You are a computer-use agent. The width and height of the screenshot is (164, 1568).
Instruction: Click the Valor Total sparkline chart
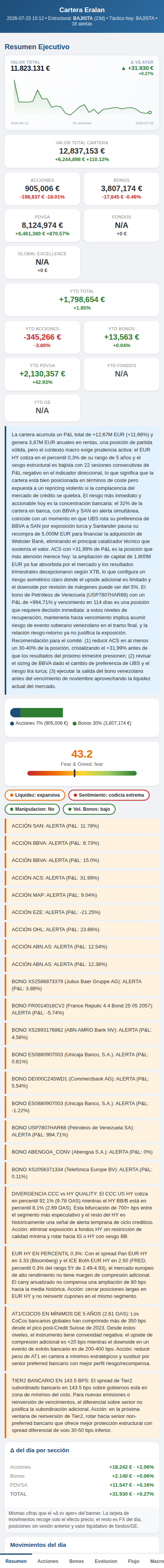82,97
